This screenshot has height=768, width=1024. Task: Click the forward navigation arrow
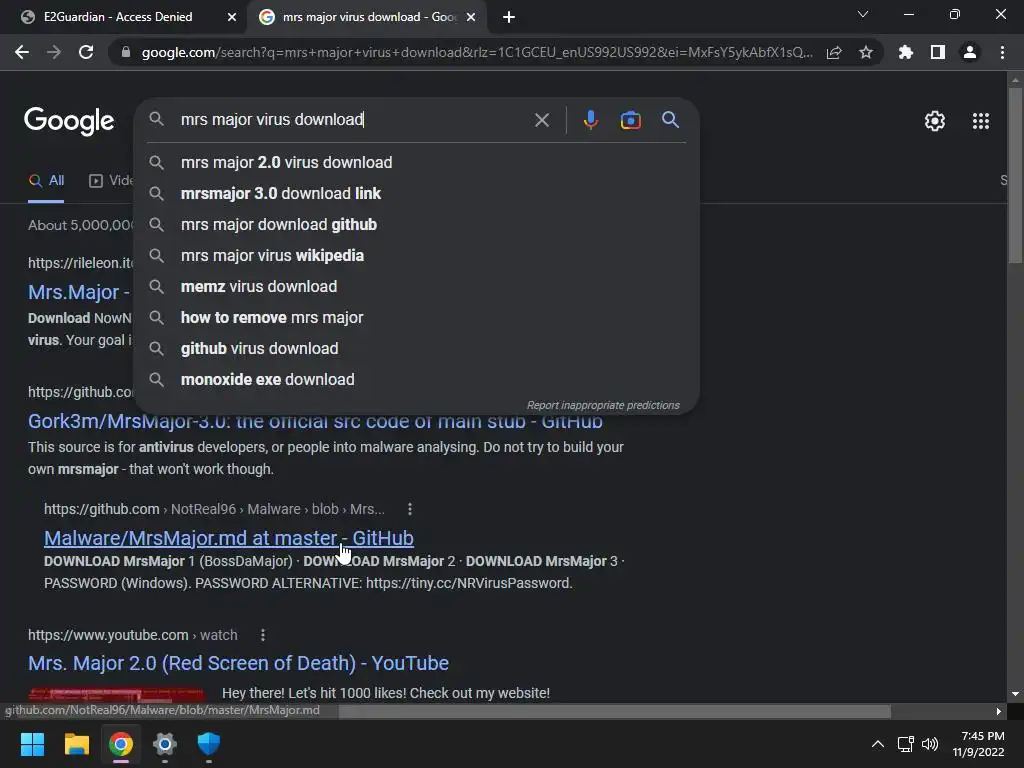pyautogui.click(x=54, y=52)
